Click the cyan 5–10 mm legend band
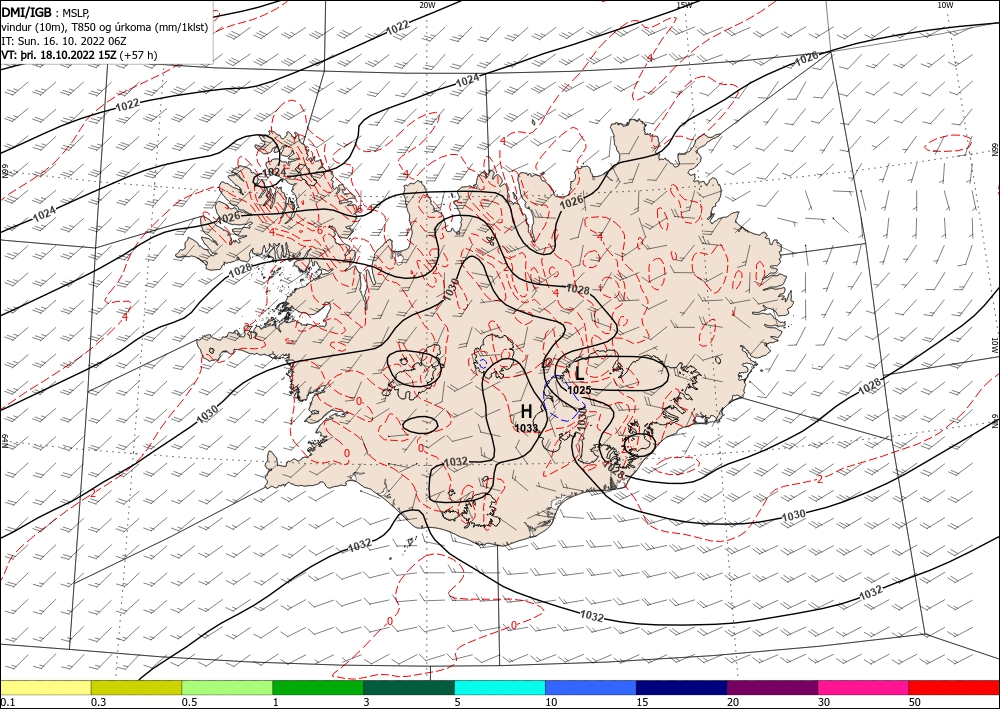The width and height of the screenshot is (1000, 709). (500, 687)
